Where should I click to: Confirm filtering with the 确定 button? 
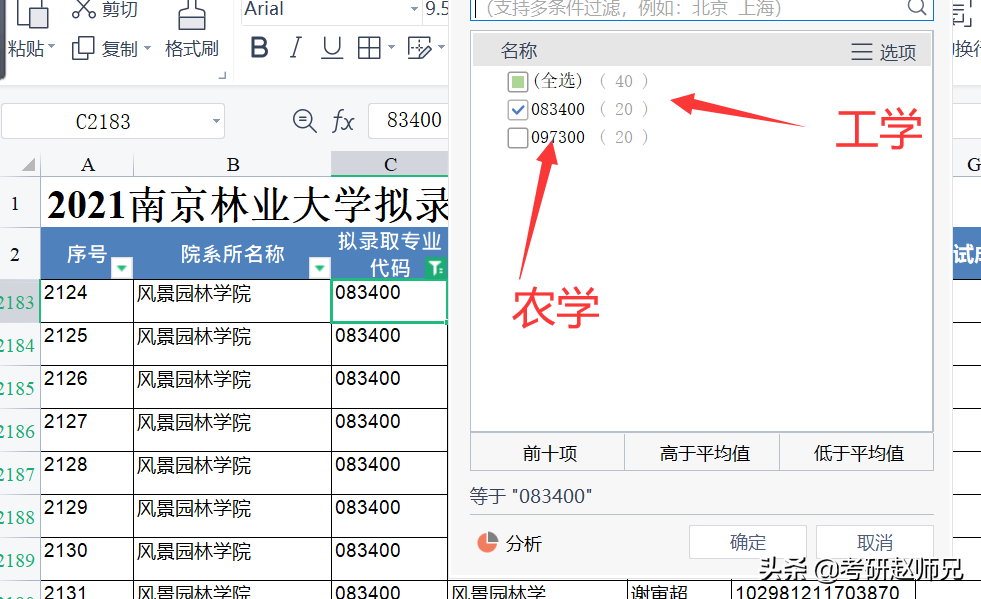coord(747,542)
